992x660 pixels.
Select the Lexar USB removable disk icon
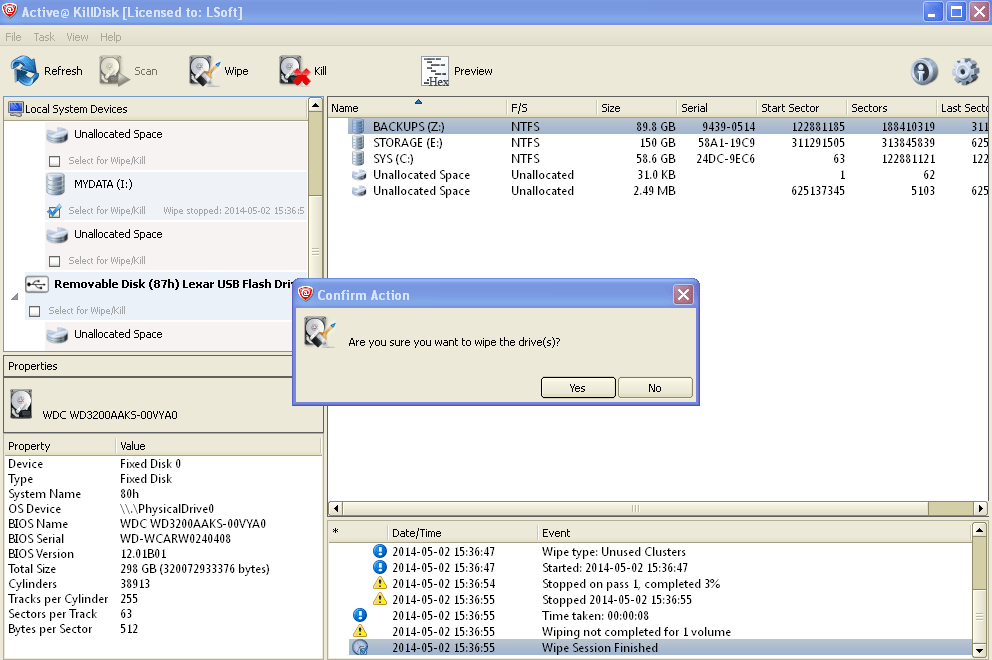coord(37,284)
